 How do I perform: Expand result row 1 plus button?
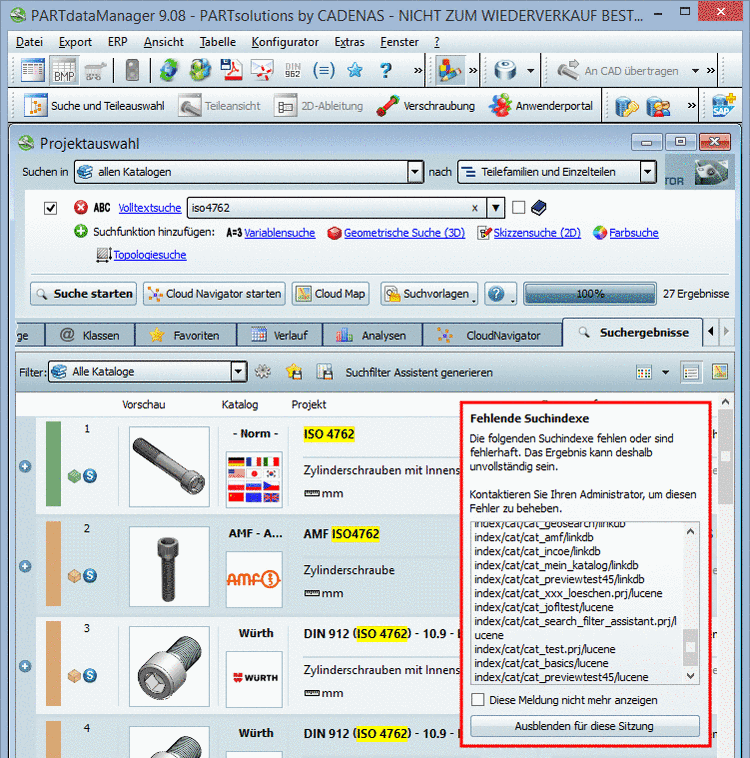pos(25,466)
